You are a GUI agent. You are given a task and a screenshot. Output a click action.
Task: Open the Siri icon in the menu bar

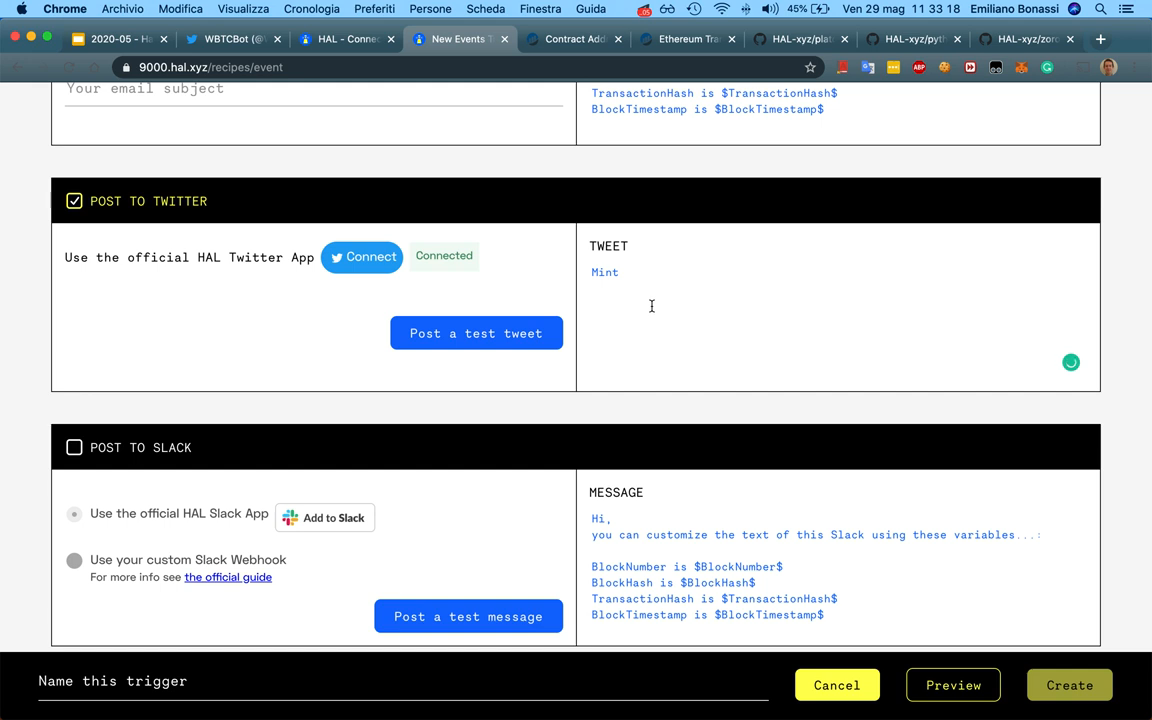tap(1074, 9)
